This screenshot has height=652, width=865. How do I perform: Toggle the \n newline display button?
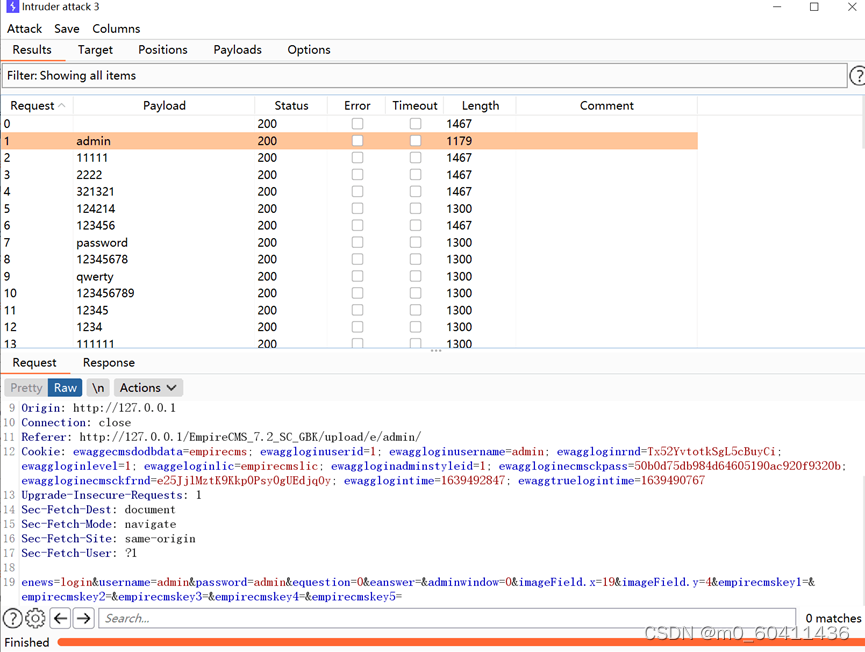98,388
